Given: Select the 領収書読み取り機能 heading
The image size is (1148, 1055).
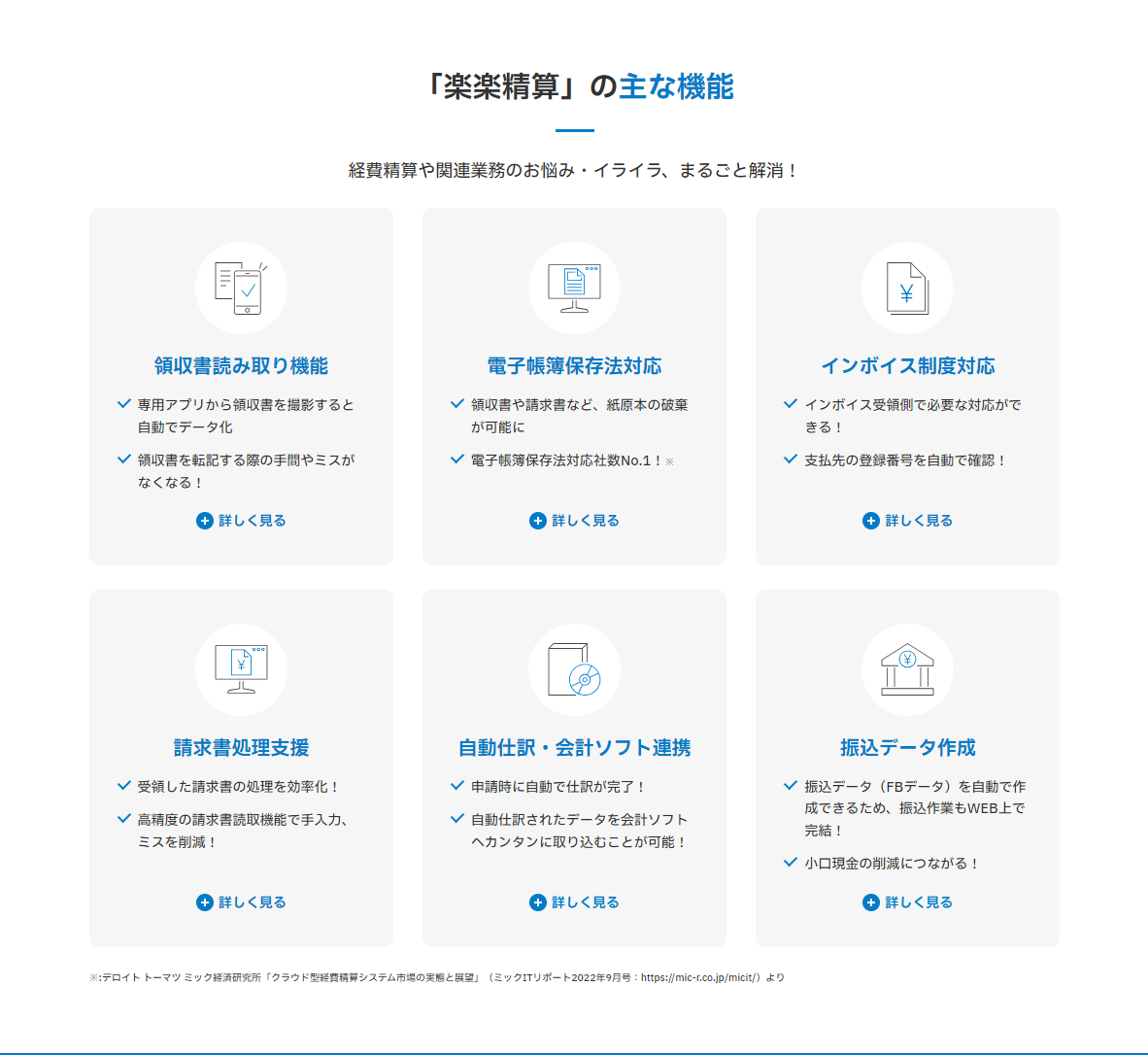Looking at the screenshot, I should pyautogui.click(x=241, y=366).
